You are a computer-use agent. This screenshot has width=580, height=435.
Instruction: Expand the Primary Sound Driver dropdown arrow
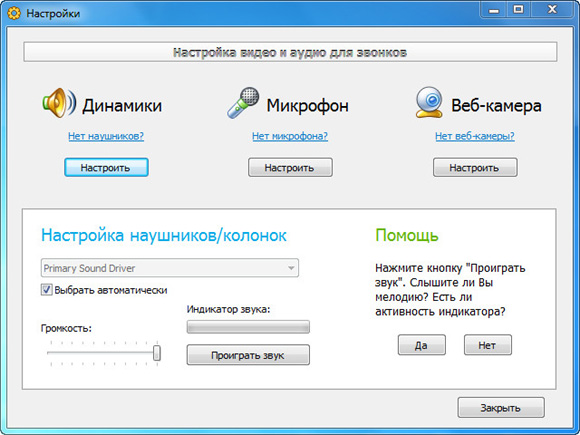[x=291, y=268]
